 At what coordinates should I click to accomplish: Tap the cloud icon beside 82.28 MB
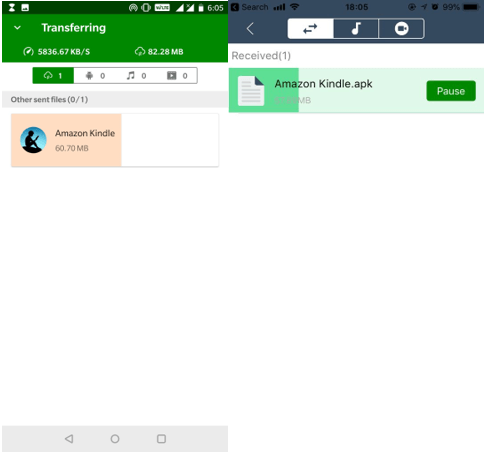coord(140,52)
